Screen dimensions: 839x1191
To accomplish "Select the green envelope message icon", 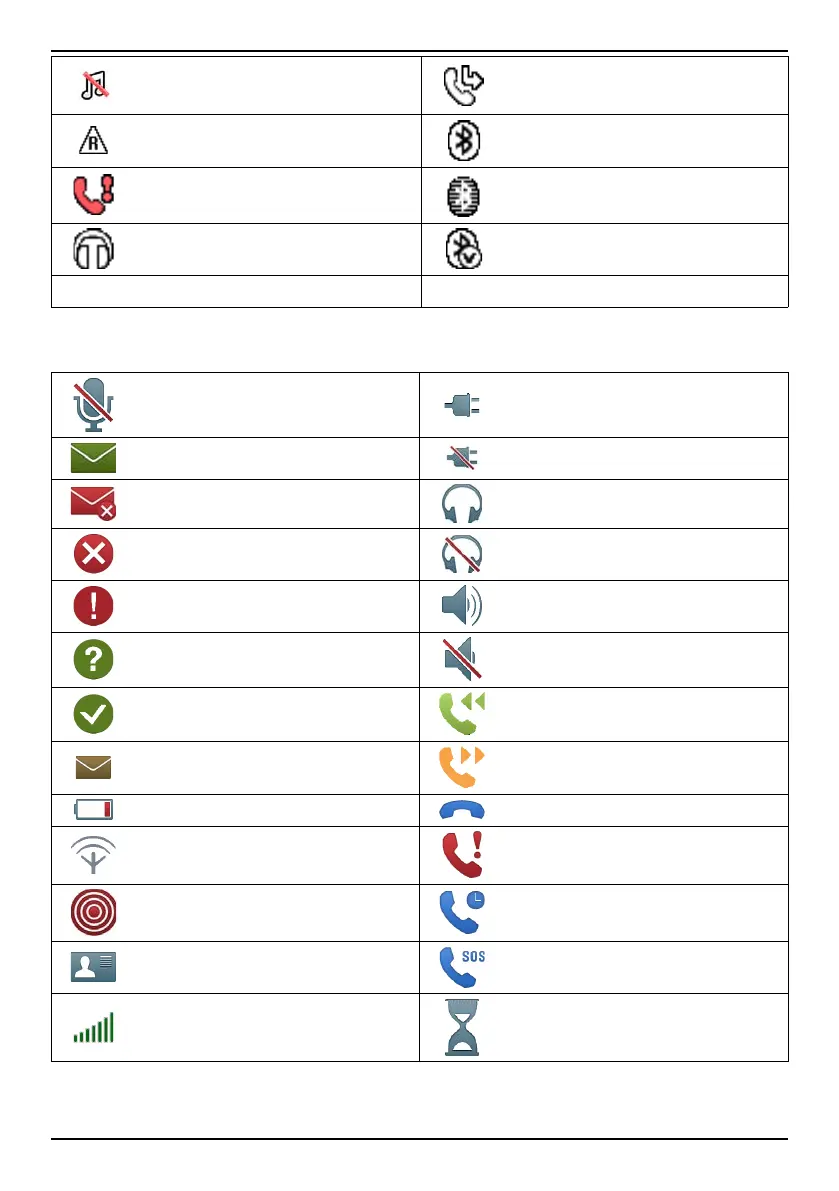I will [93, 459].
